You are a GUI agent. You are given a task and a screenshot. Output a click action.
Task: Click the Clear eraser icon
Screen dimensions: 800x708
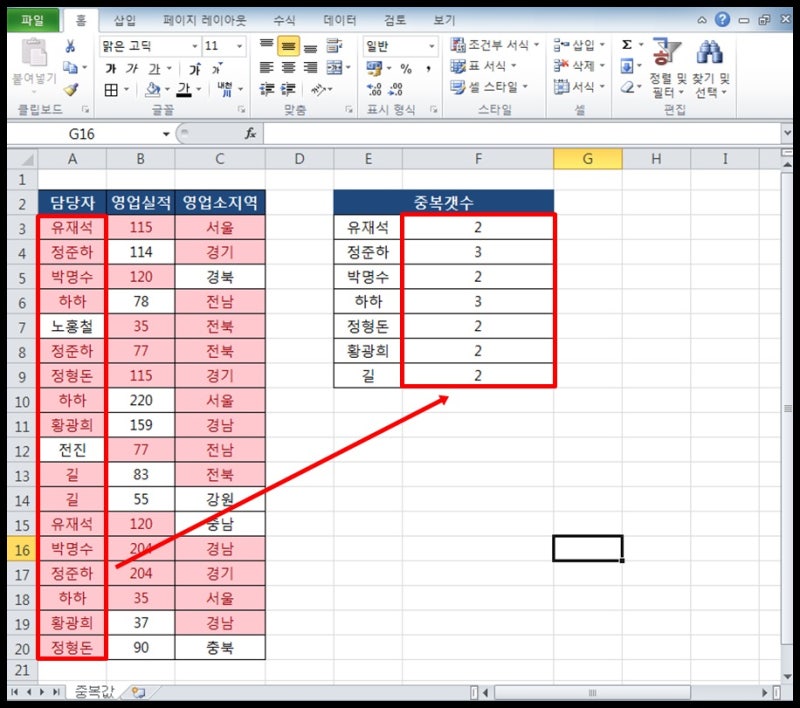tap(627, 88)
